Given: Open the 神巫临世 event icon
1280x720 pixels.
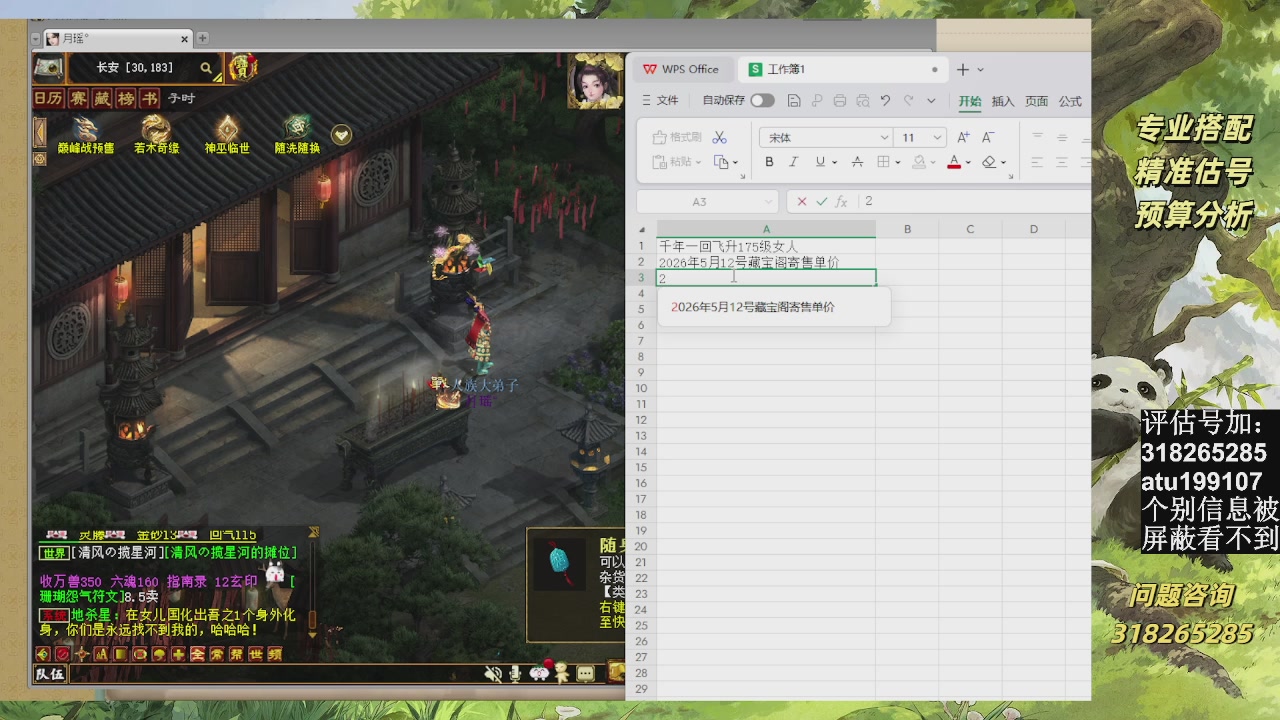Looking at the screenshot, I should [227, 135].
